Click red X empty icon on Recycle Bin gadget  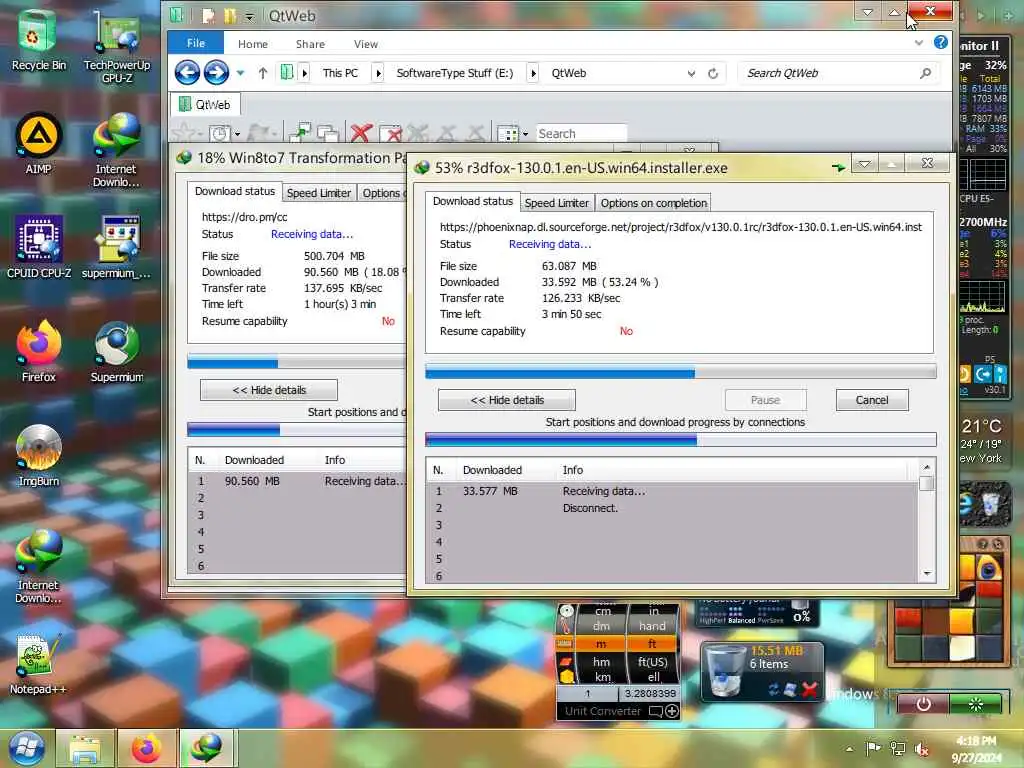click(810, 689)
